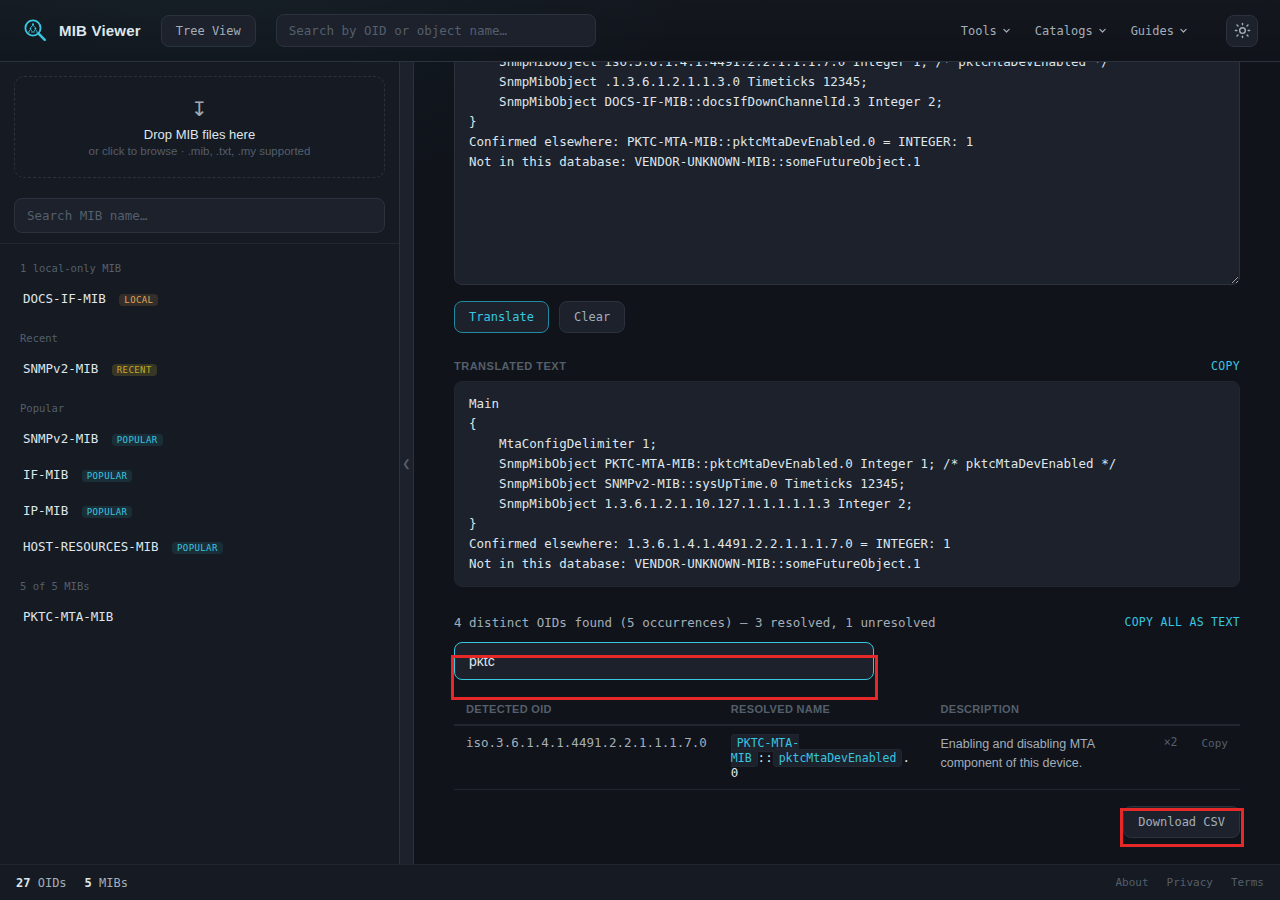The height and width of the screenshot is (900, 1280).
Task: Click the input text area
Action: click(847, 172)
